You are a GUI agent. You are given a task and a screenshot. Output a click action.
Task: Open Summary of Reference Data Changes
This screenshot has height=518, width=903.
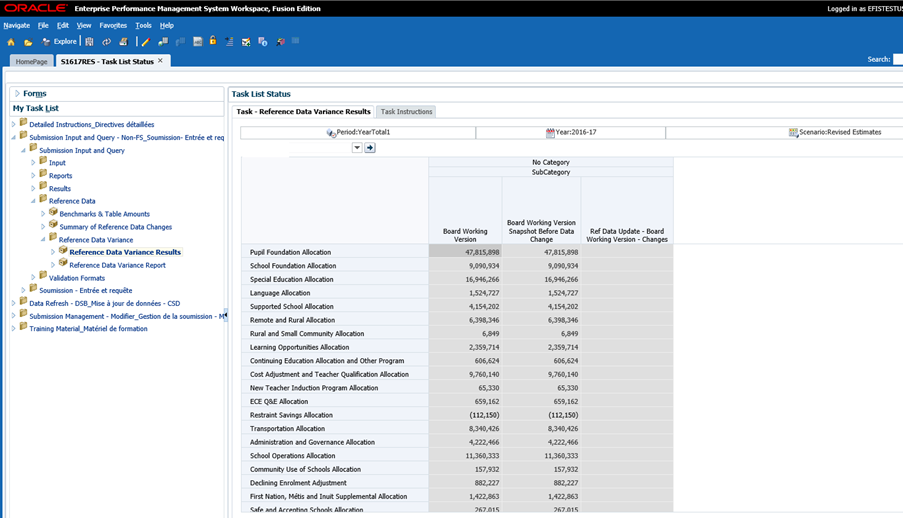(x=116, y=227)
